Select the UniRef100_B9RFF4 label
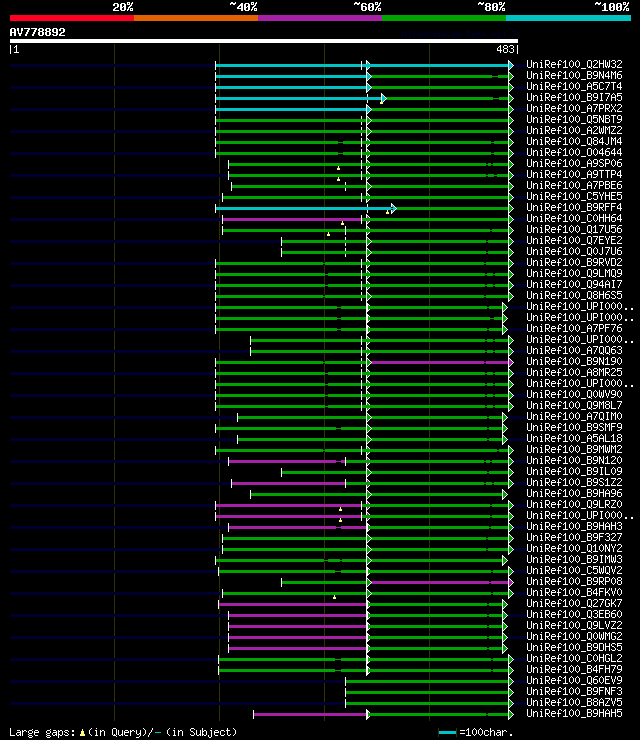The width and height of the screenshot is (640, 740). click(x=574, y=207)
